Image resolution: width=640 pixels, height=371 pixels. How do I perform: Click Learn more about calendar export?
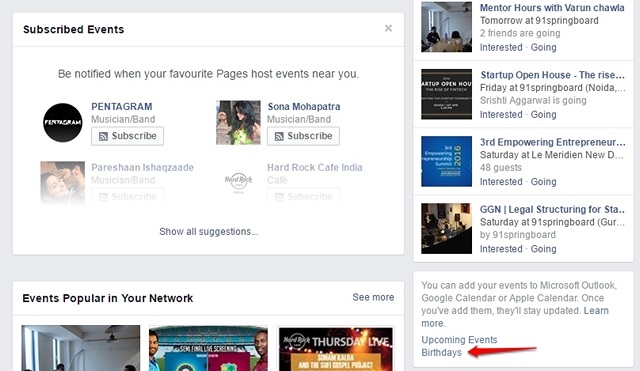(x=515, y=317)
